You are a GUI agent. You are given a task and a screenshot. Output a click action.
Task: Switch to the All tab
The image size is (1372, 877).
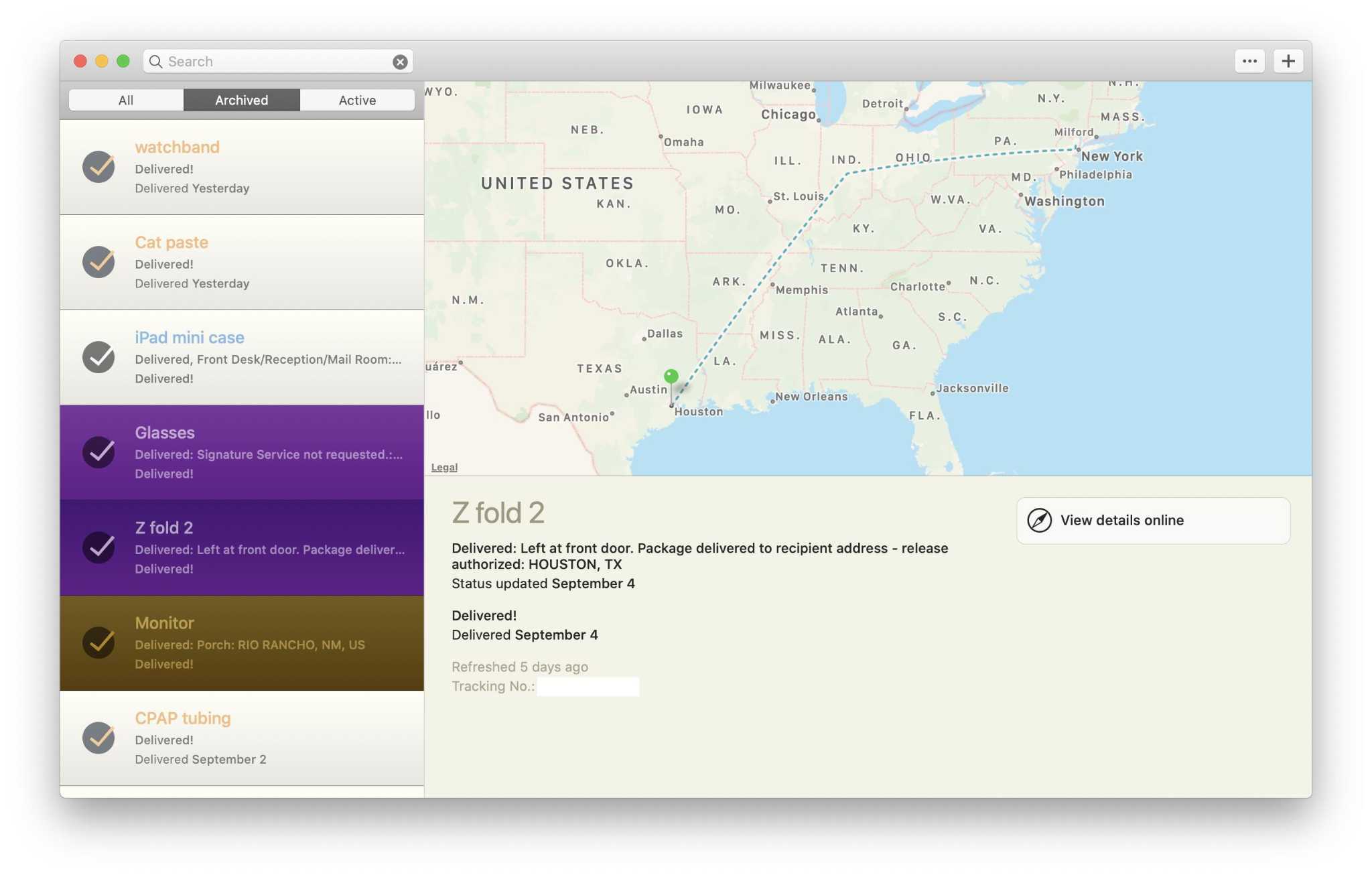126,100
